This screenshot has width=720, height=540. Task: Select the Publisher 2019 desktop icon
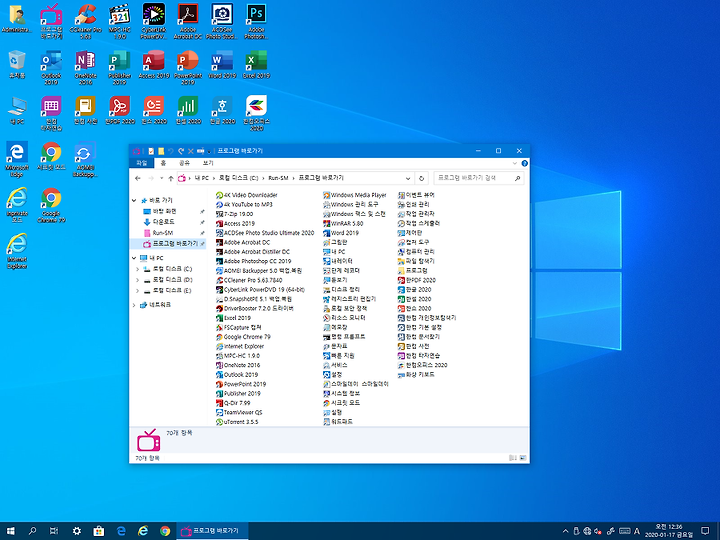tap(119, 68)
